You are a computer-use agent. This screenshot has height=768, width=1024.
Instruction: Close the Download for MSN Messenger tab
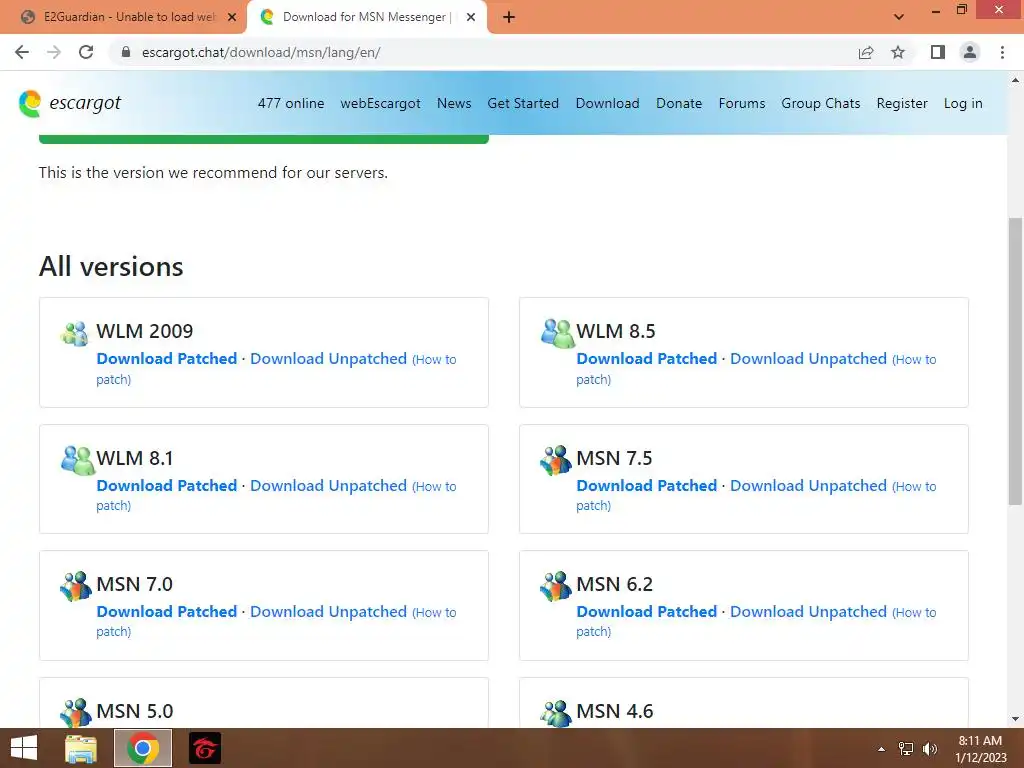pyautogui.click(x=471, y=17)
